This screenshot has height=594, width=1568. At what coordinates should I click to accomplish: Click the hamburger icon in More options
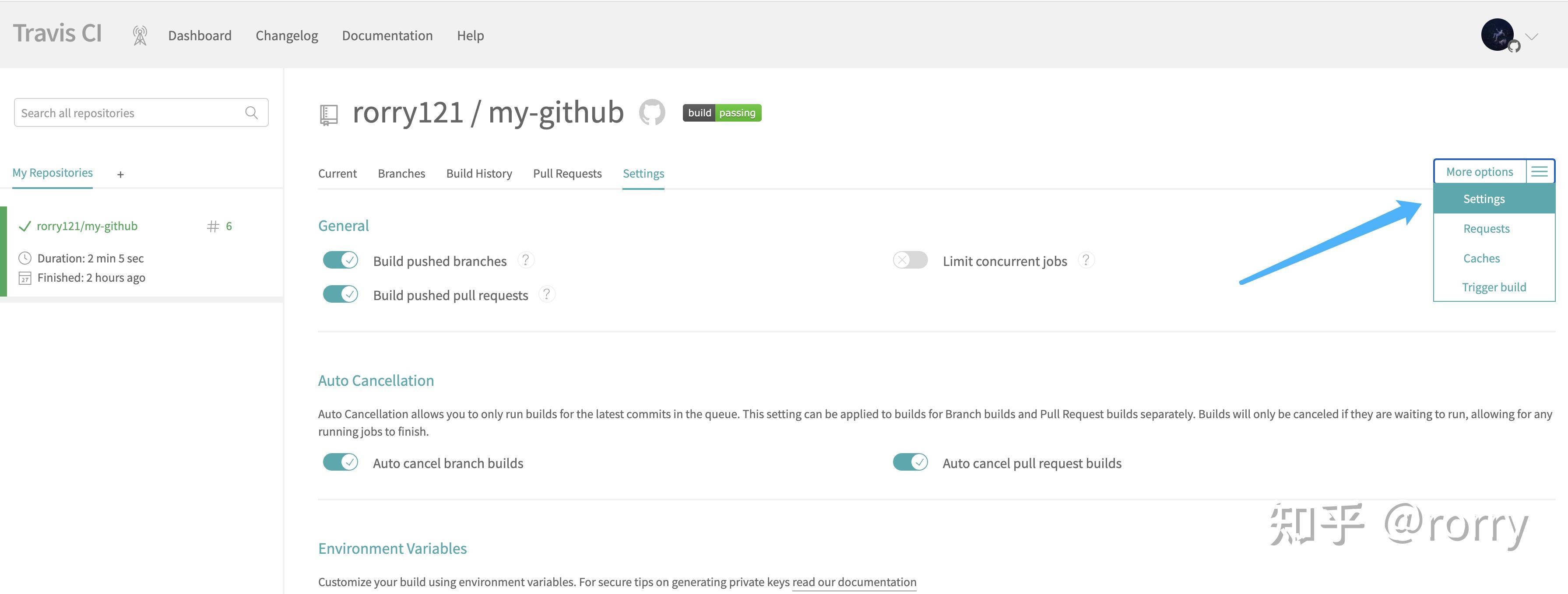[1540, 172]
